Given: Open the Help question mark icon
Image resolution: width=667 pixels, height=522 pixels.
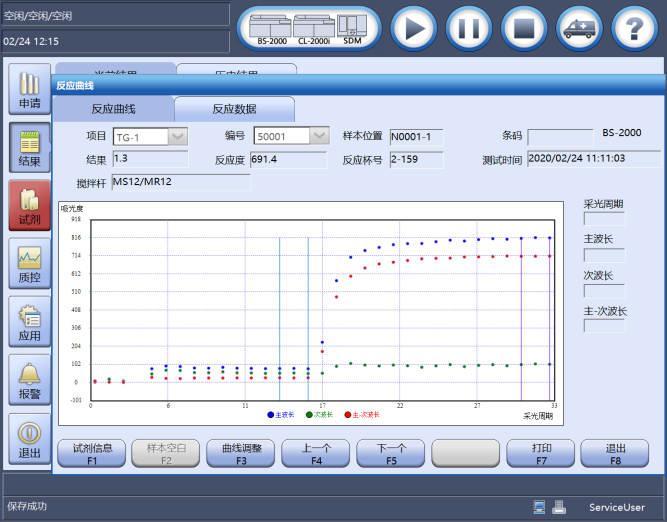Looking at the screenshot, I should [x=635, y=29].
